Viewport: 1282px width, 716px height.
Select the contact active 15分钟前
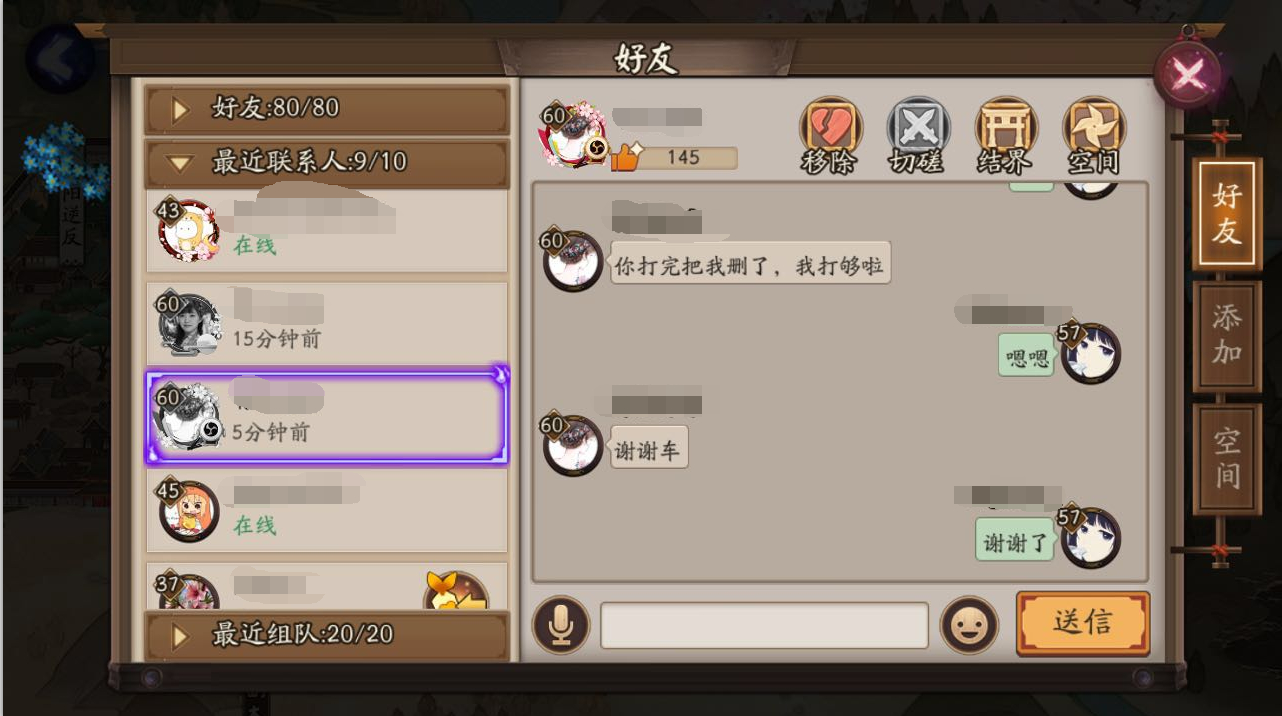click(328, 323)
